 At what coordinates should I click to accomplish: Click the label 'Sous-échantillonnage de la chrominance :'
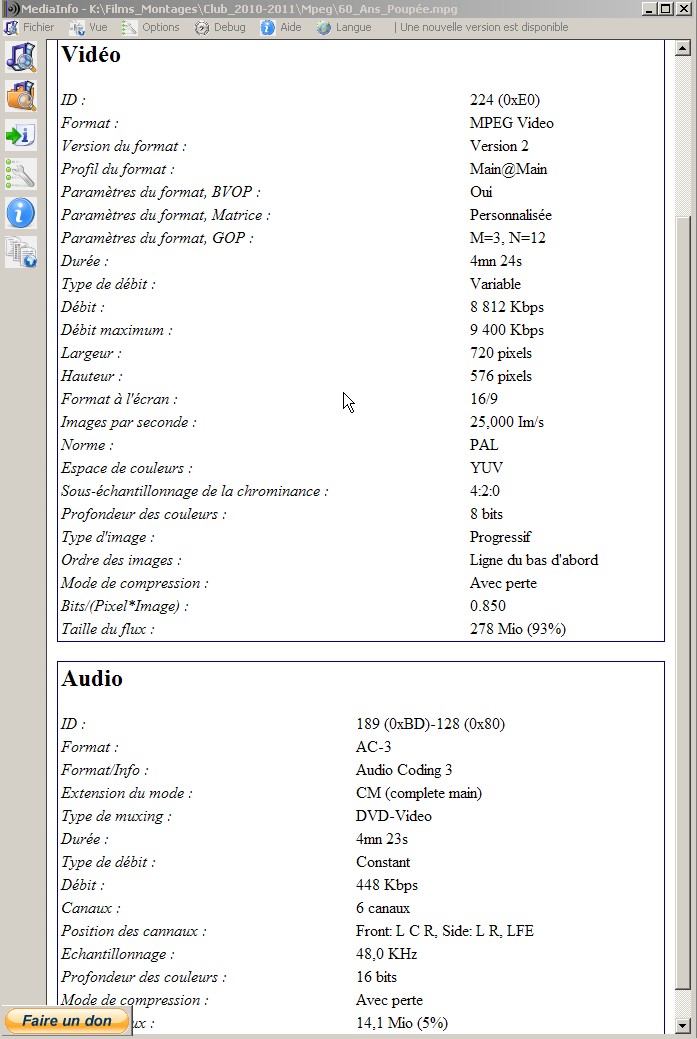(x=195, y=491)
